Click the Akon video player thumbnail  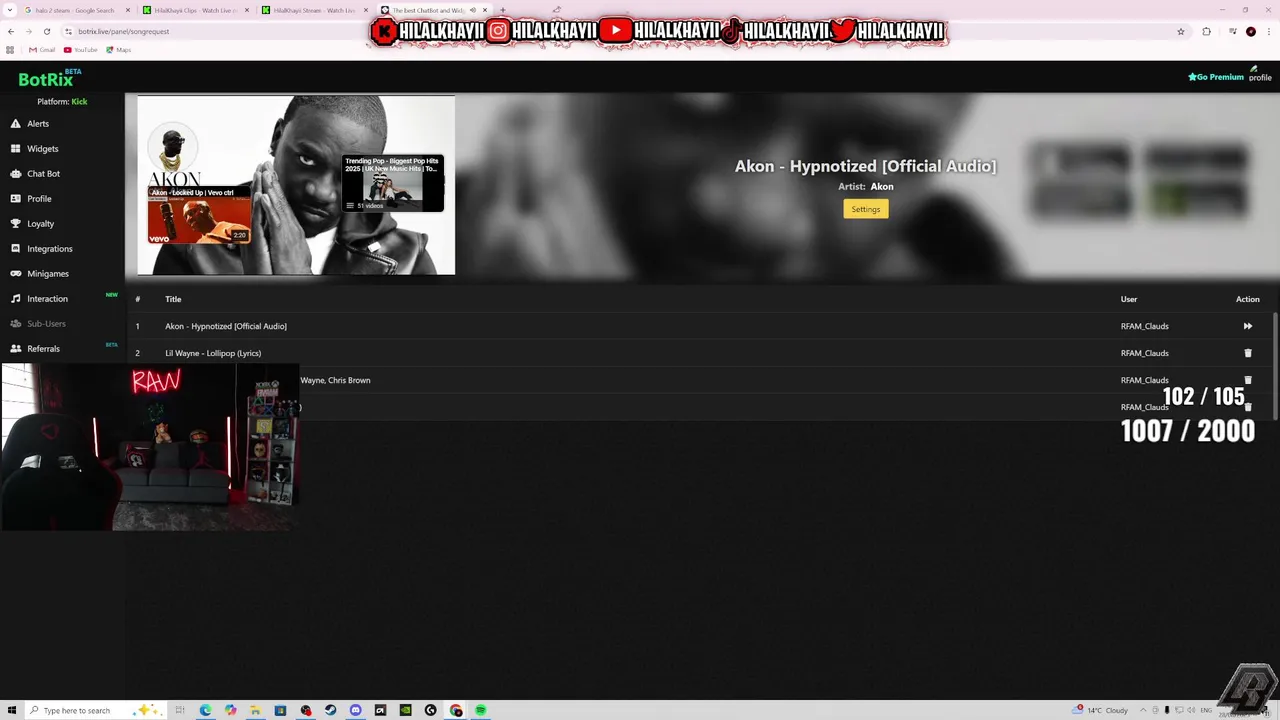(x=296, y=185)
